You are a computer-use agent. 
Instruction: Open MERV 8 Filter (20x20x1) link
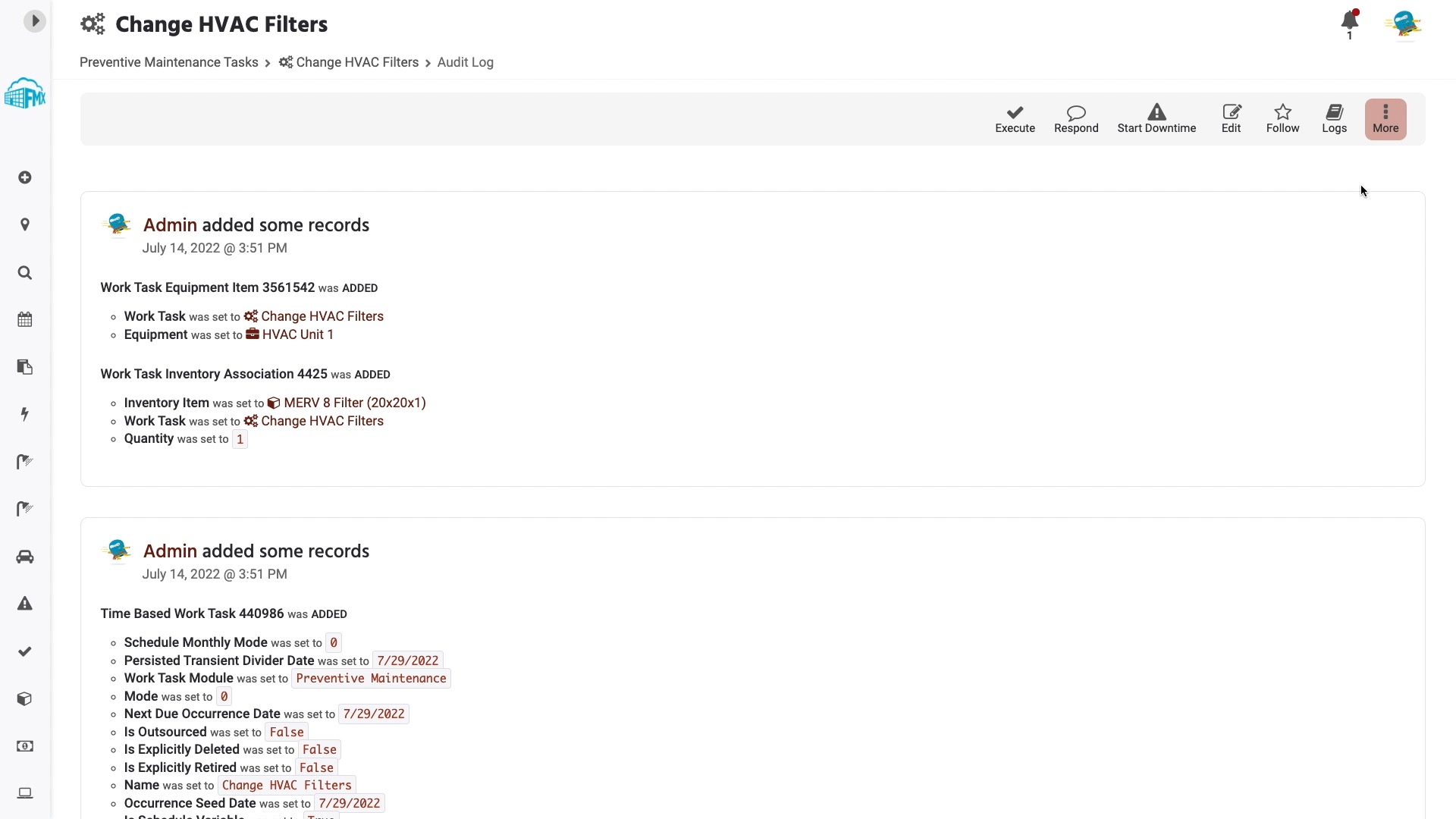click(347, 403)
